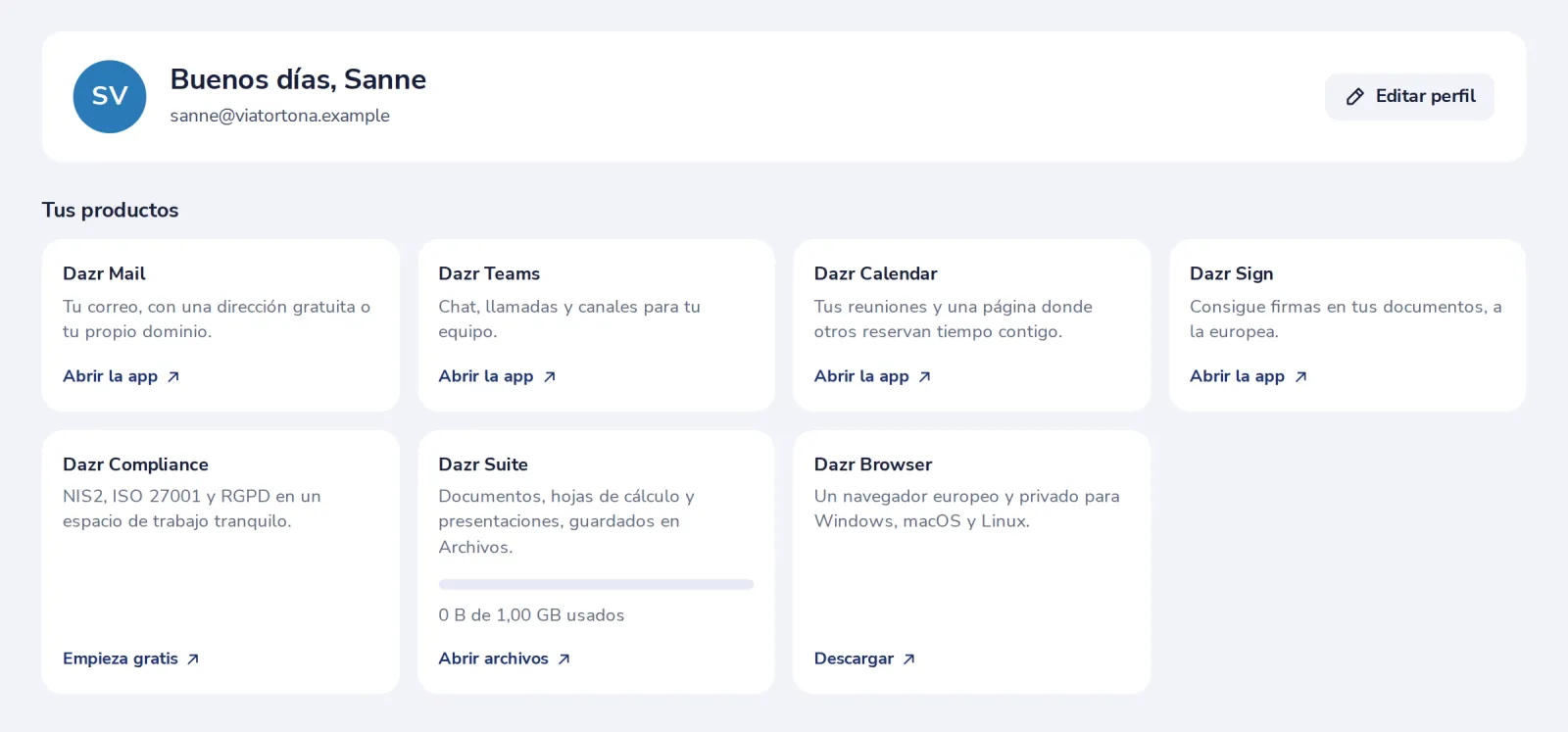1568x732 pixels.
Task: Click the 'Dazr Sign' card title
Action: point(1231,273)
